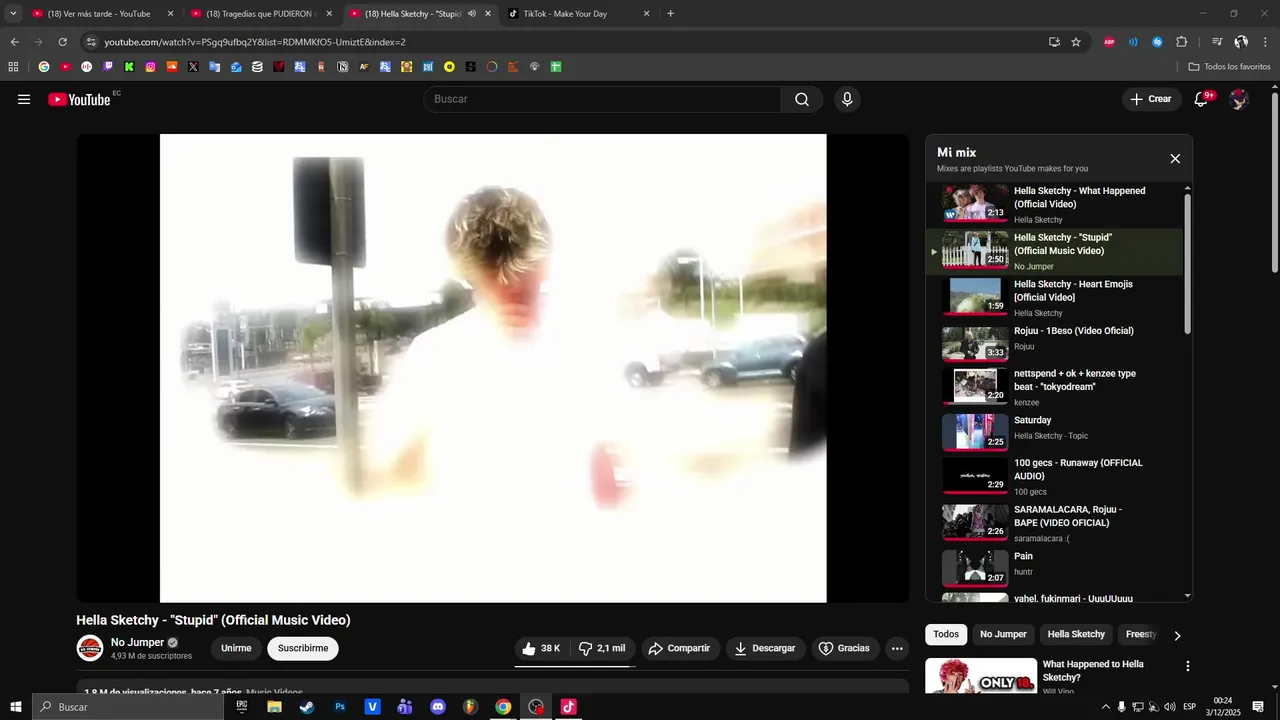The image size is (1280, 720).
Task: Open the YouTube account avatar menu
Action: coord(1239,99)
